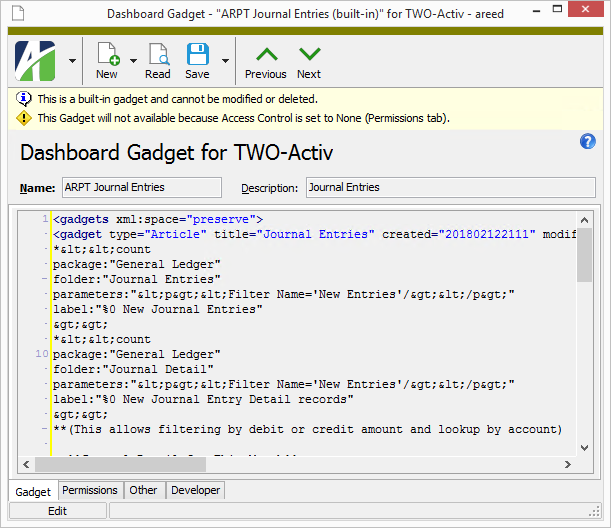This screenshot has width=611, height=528.
Task: Click the Dashboard Gadget for TWO-Activ heading
Action: [177, 152]
